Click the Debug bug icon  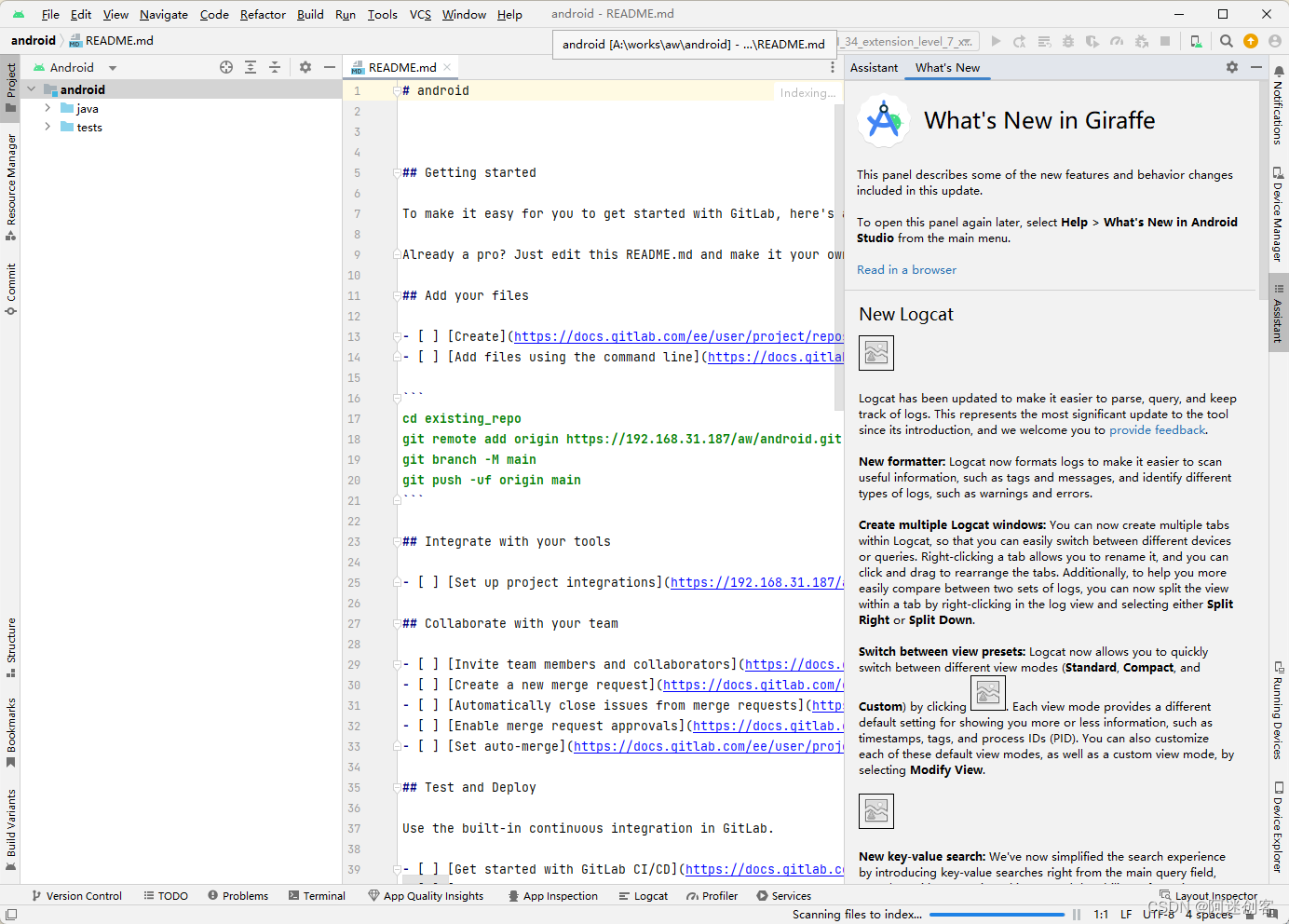pyautogui.click(x=1068, y=41)
